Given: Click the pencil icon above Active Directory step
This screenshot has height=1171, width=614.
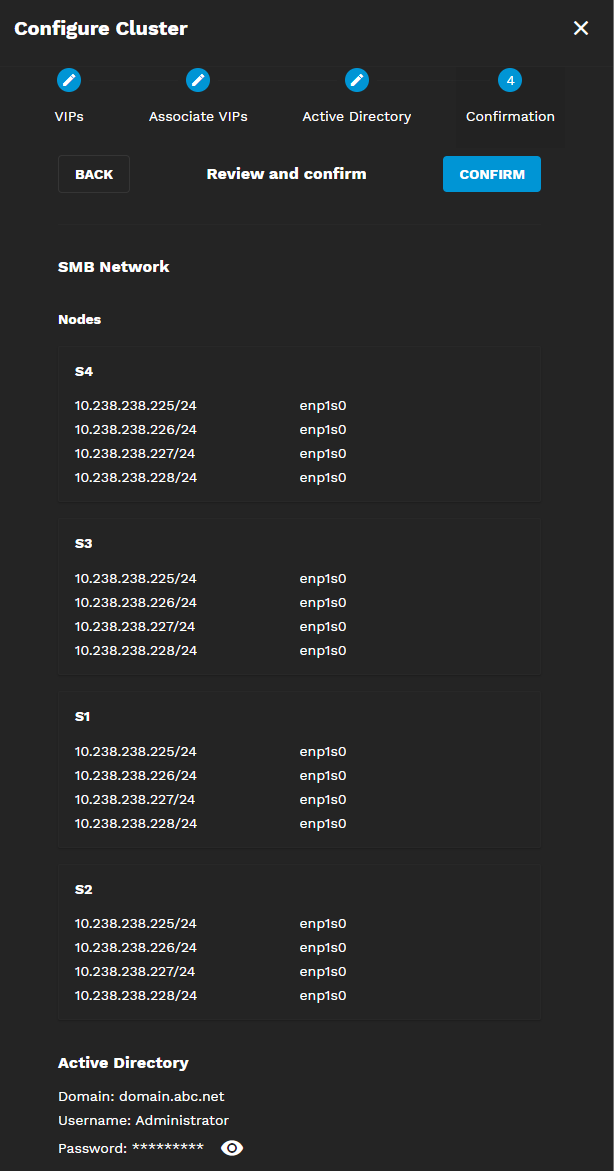Looking at the screenshot, I should [x=357, y=80].
